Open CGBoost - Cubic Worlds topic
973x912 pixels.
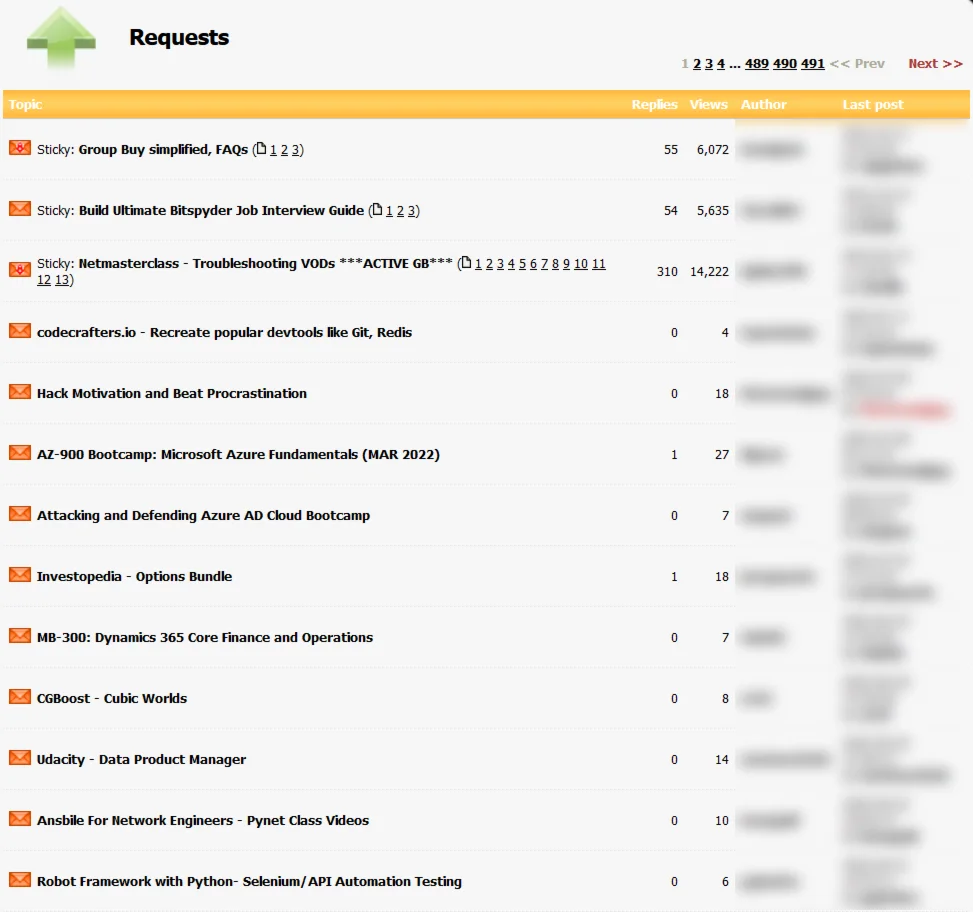tap(112, 699)
